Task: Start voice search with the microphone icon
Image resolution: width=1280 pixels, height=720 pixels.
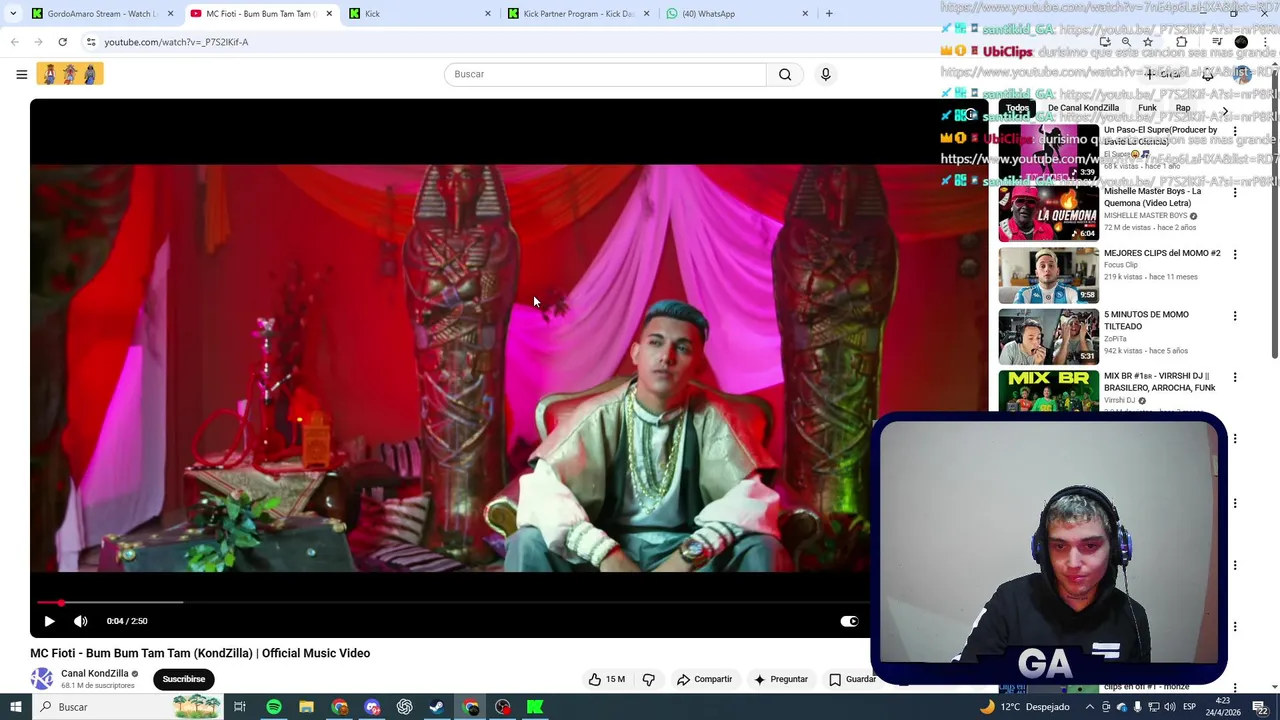Action: (825, 74)
